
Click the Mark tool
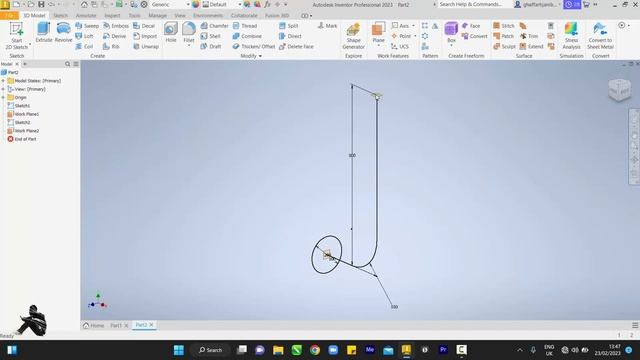328,26
